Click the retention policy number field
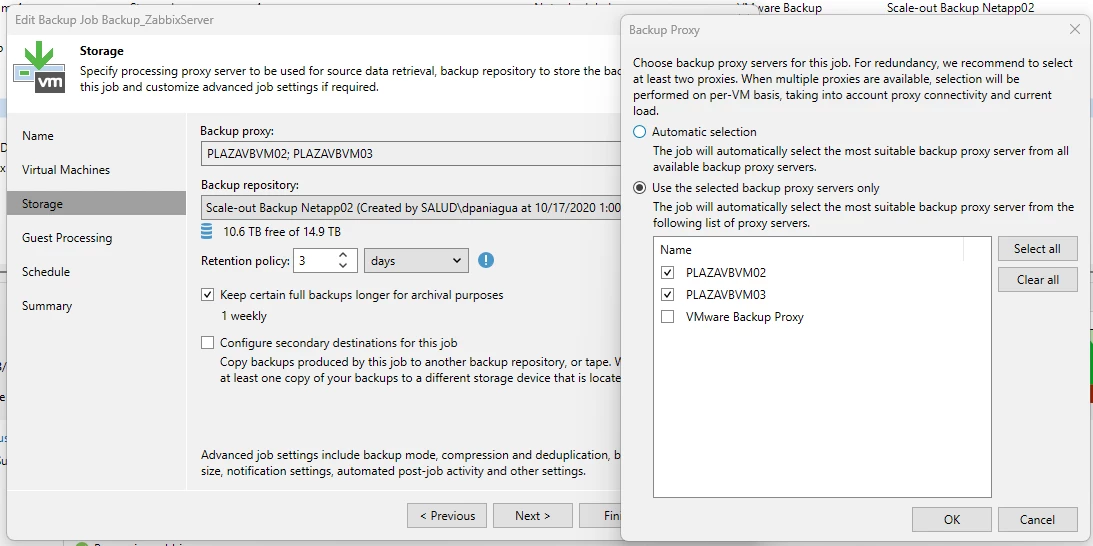The width and height of the screenshot is (1093, 546). (x=315, y=261)
